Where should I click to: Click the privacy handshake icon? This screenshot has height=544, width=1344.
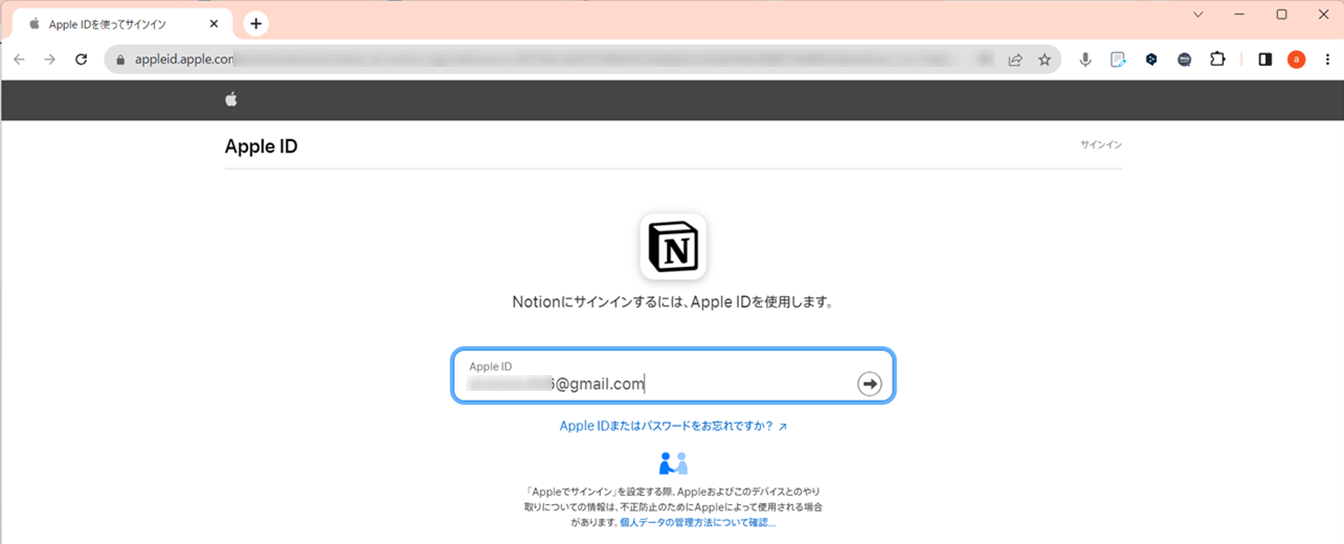click(x=673, y=463)
